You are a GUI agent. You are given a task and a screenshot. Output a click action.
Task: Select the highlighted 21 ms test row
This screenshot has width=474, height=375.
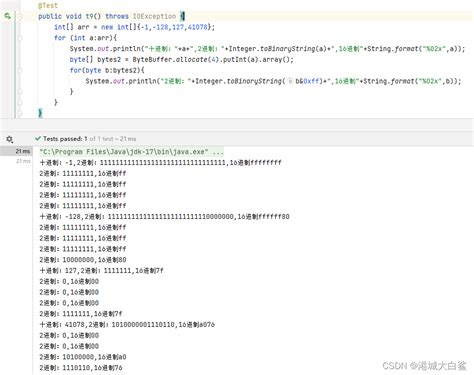point(16,151)
